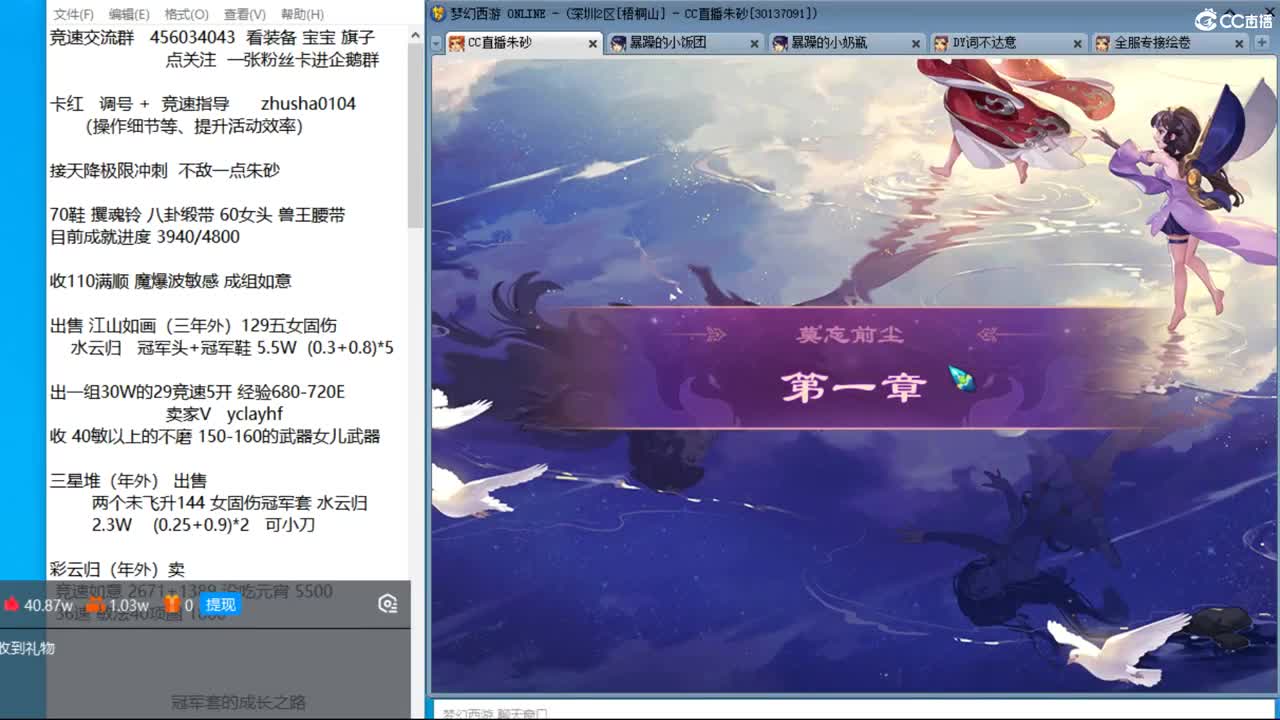Click the line starting 竞速交流群 in Notepad
This screenshot has height=720, width=1280.
click(212, 38)
